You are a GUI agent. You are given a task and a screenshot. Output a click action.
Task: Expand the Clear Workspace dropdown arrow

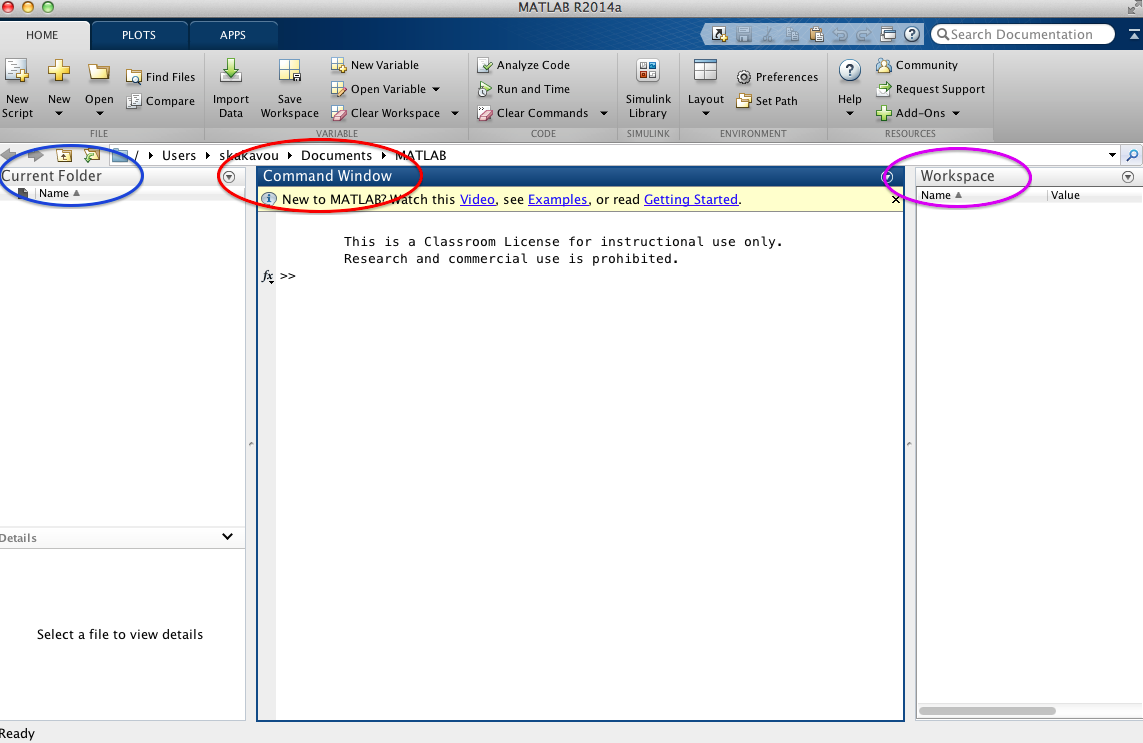[455, 113]
